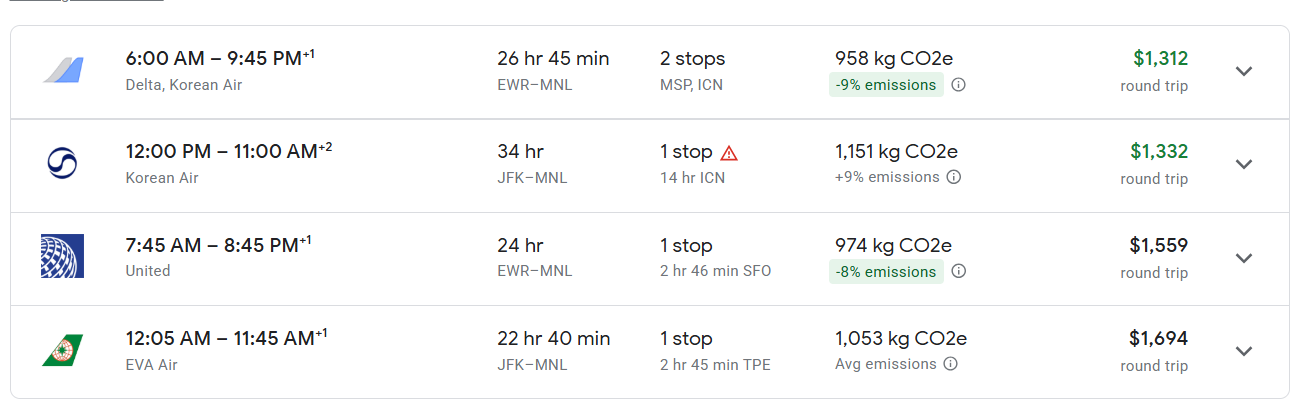This screenshot has width=1310, height=407.
Task: Click the -9% emissions green badge
Action: tap(885, 85)
